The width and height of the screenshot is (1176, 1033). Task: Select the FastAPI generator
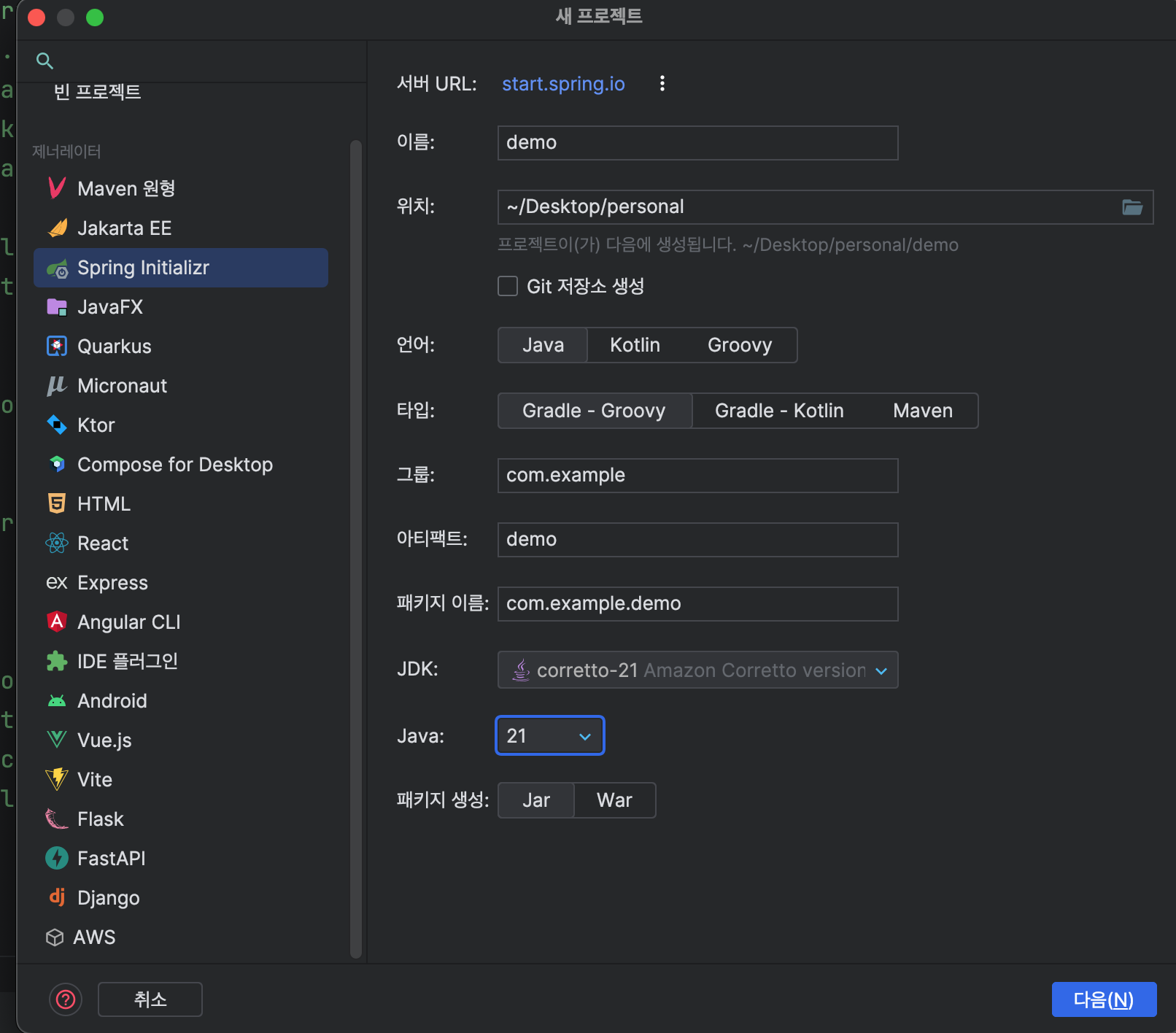[181, 859]
